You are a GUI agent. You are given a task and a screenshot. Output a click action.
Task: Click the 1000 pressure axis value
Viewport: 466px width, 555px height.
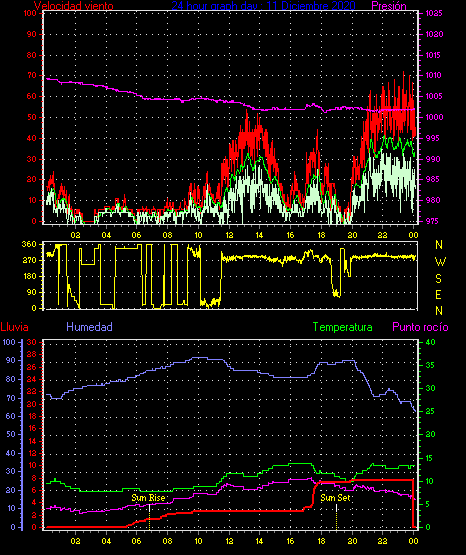point(433,117)
